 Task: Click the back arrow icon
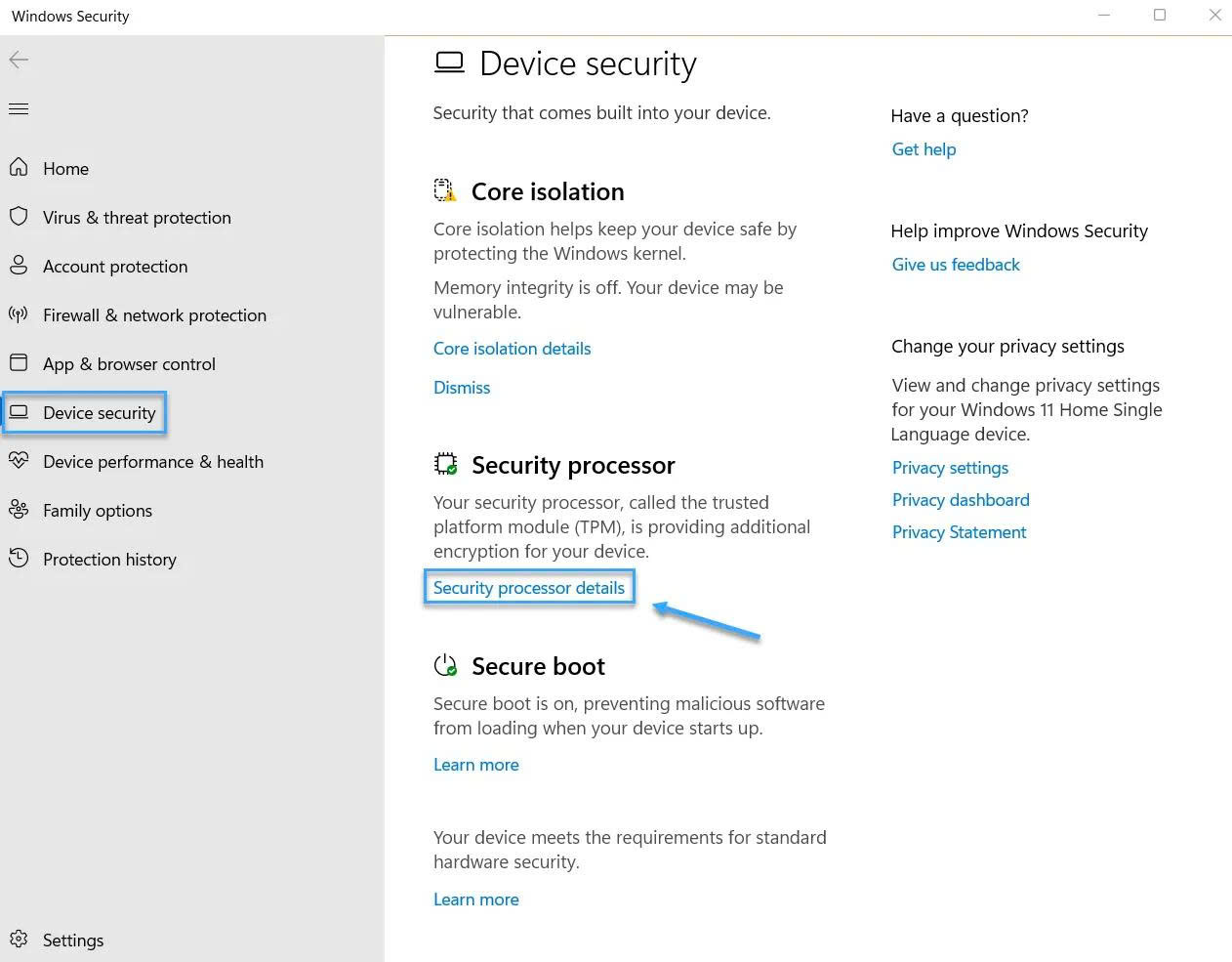coord(19,61)
